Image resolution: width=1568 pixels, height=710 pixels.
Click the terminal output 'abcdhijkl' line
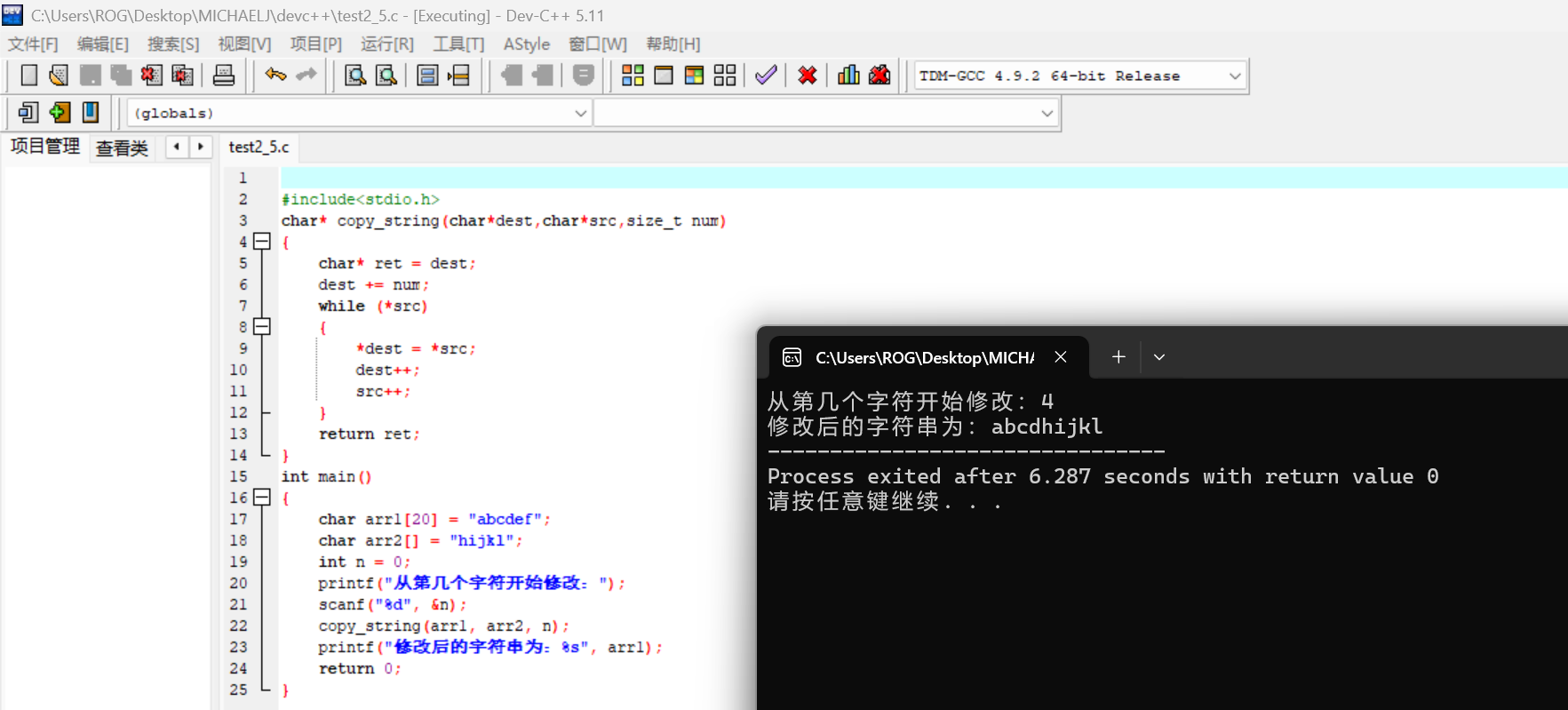(x=935, y=427)
